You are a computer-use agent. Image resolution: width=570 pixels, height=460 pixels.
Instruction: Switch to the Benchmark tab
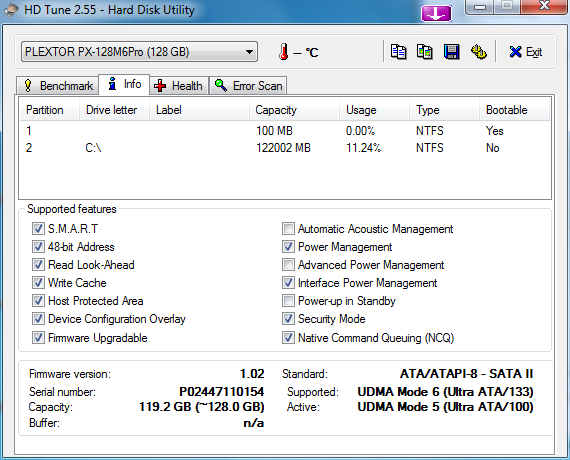(x=58, y=86)
